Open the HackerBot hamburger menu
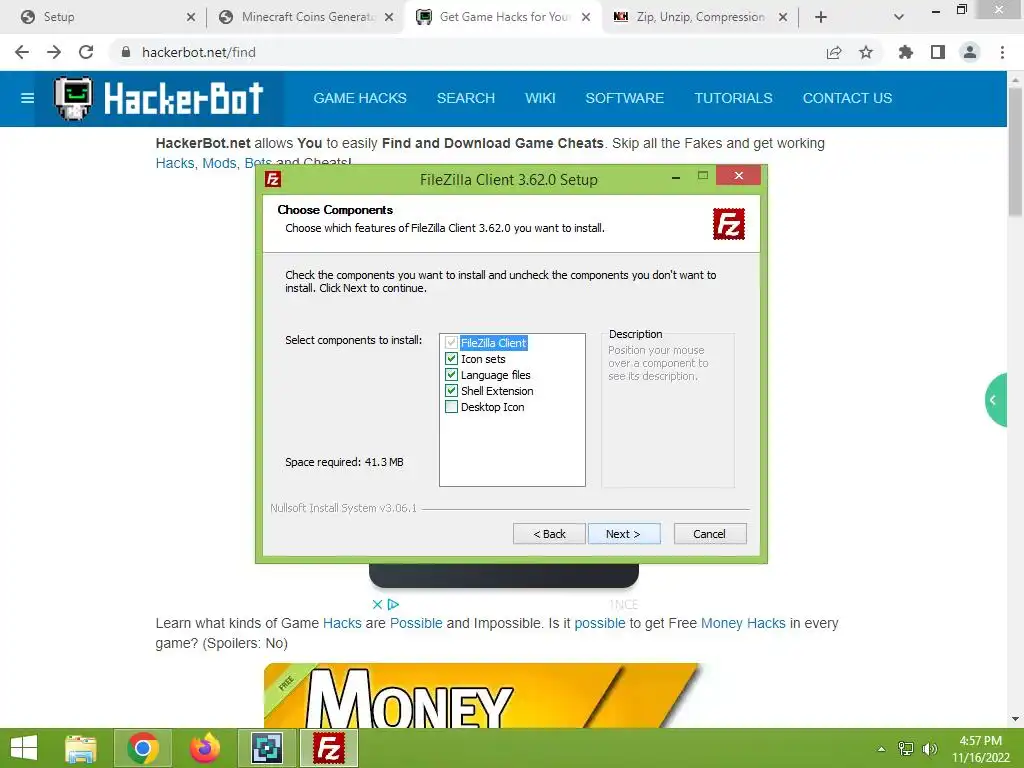 tap(27, 99)
